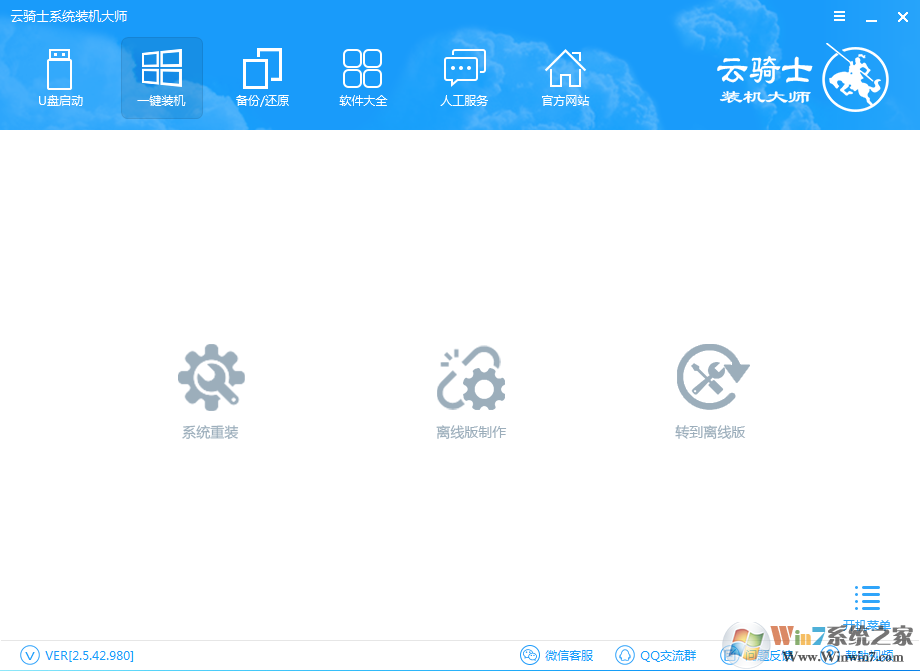Click the 离线版制作 text label

tap(471, 432)
